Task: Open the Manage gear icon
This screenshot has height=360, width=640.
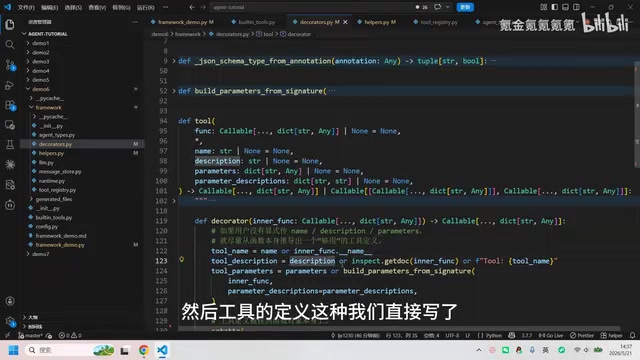Action: pos(10,321)
